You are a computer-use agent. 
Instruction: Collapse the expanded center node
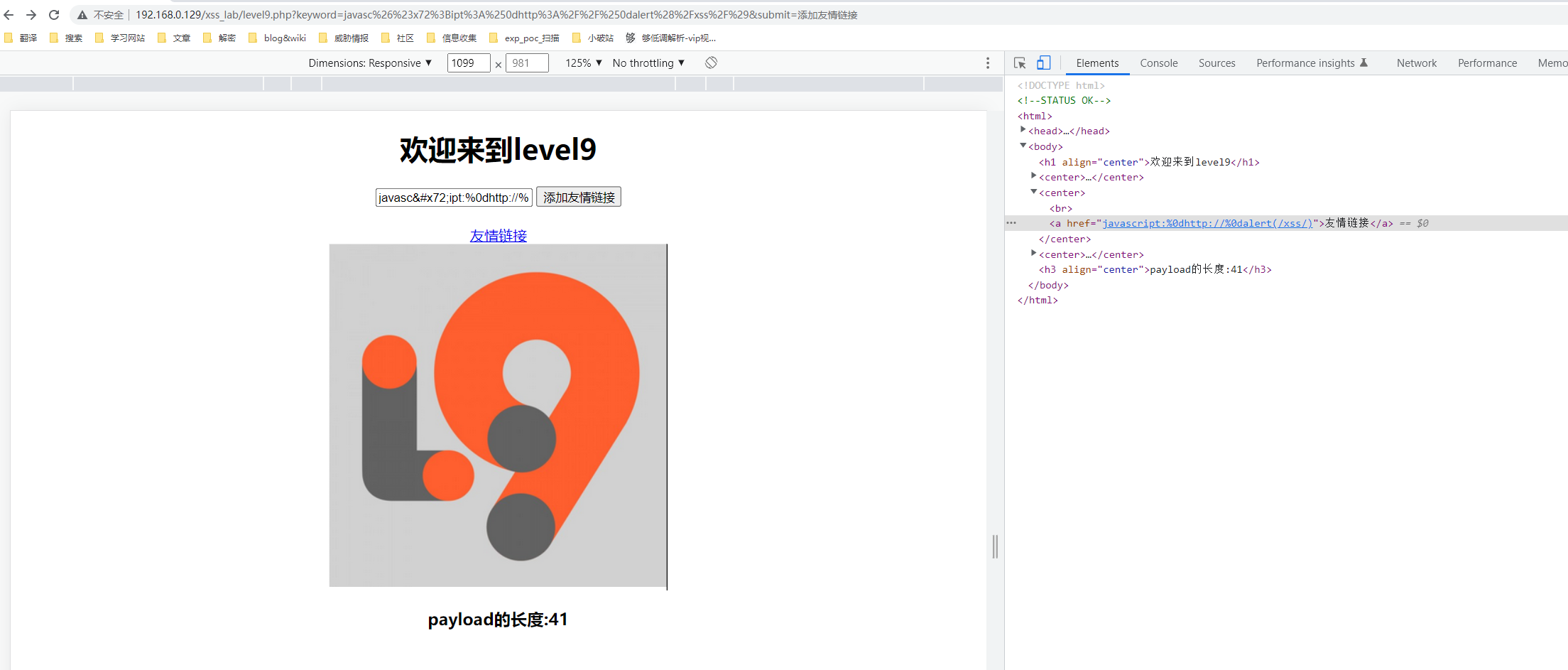point(1033,192)
